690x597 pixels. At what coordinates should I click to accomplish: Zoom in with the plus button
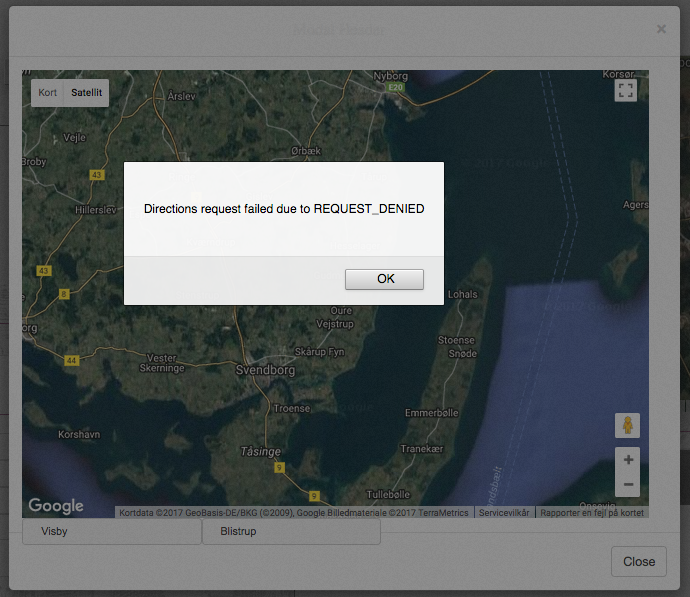[x=628, y=460]
